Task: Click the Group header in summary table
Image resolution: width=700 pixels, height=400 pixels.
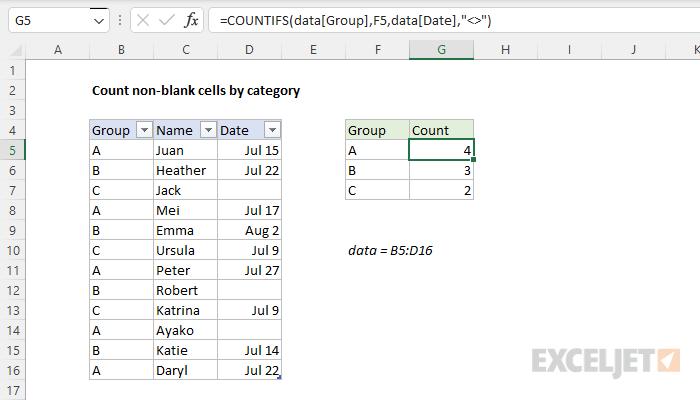Action: [378, 130]
